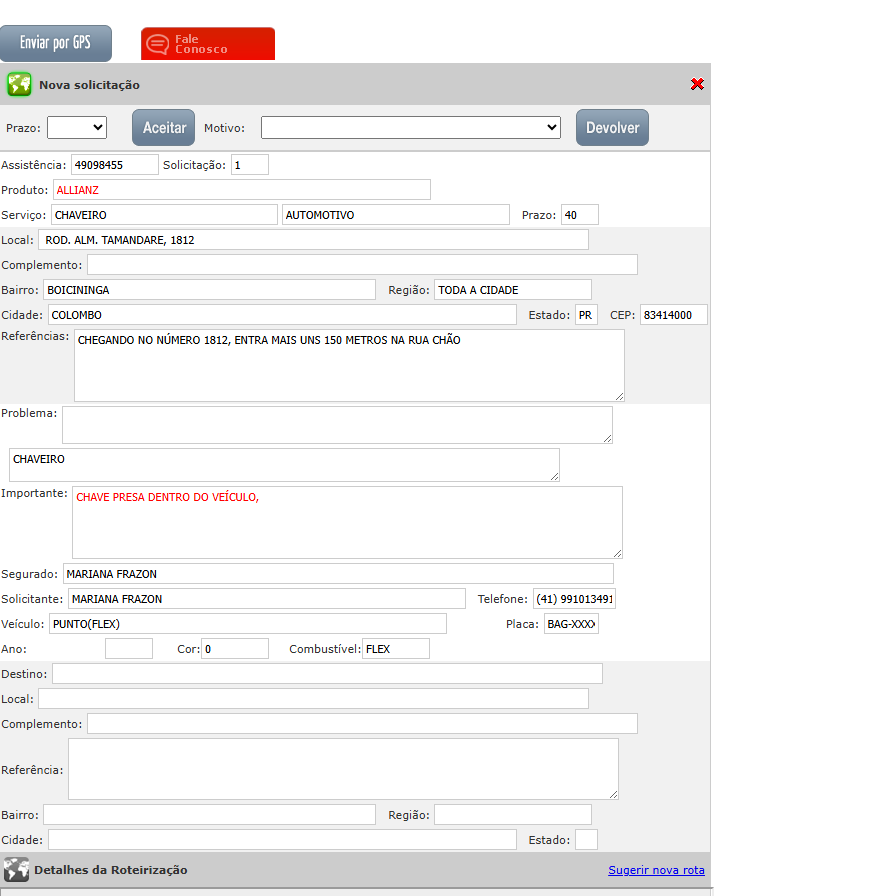This screenshot has height=896, width=876.
Task: Click the destination Local input field
Action: 314,699
